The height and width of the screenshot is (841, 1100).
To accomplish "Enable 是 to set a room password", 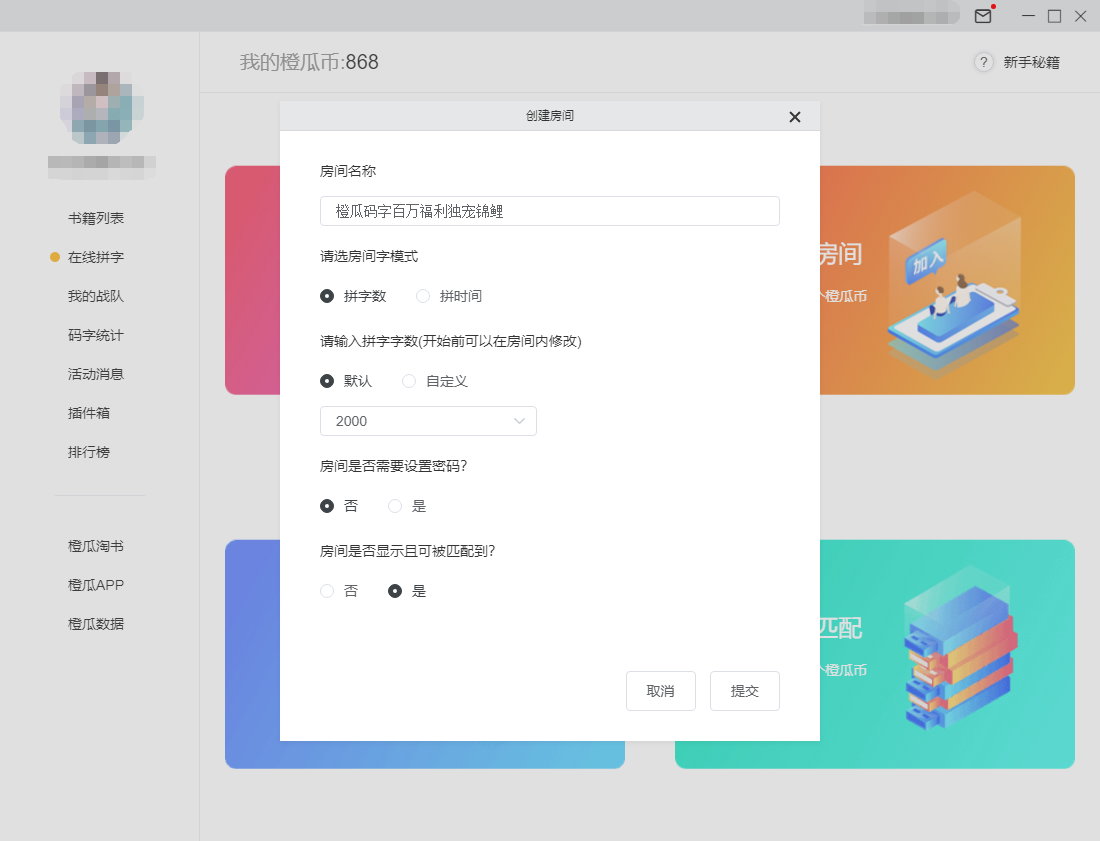I will pos(395,505).
